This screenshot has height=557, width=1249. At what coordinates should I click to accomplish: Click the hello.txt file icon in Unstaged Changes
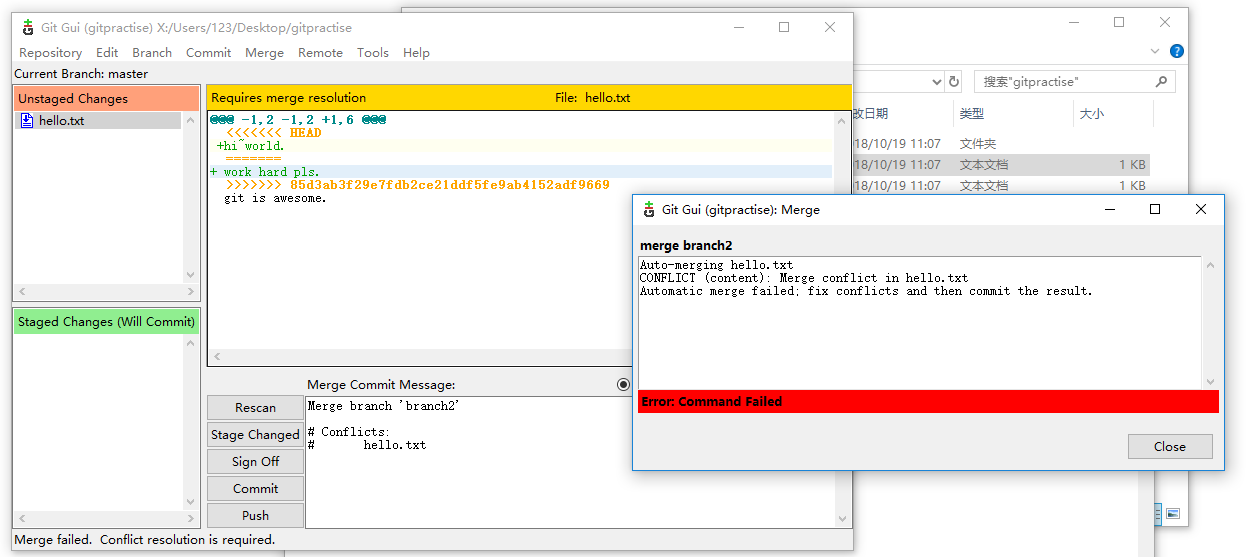pos(27,120)
